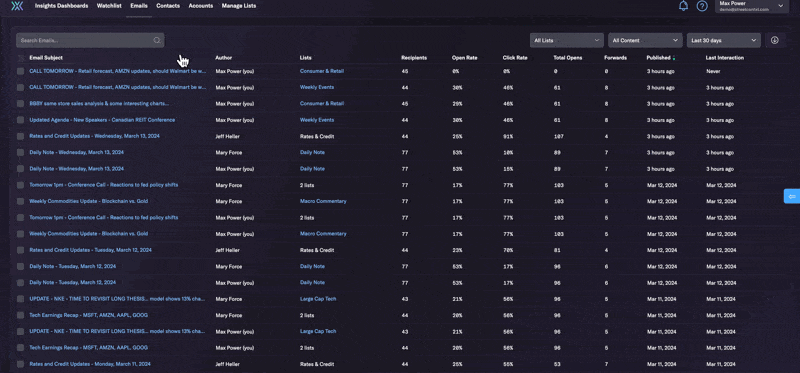The image size is (800, 373).
Task: Sort by Last Interaction column
Action: click(x=724, y=58)
